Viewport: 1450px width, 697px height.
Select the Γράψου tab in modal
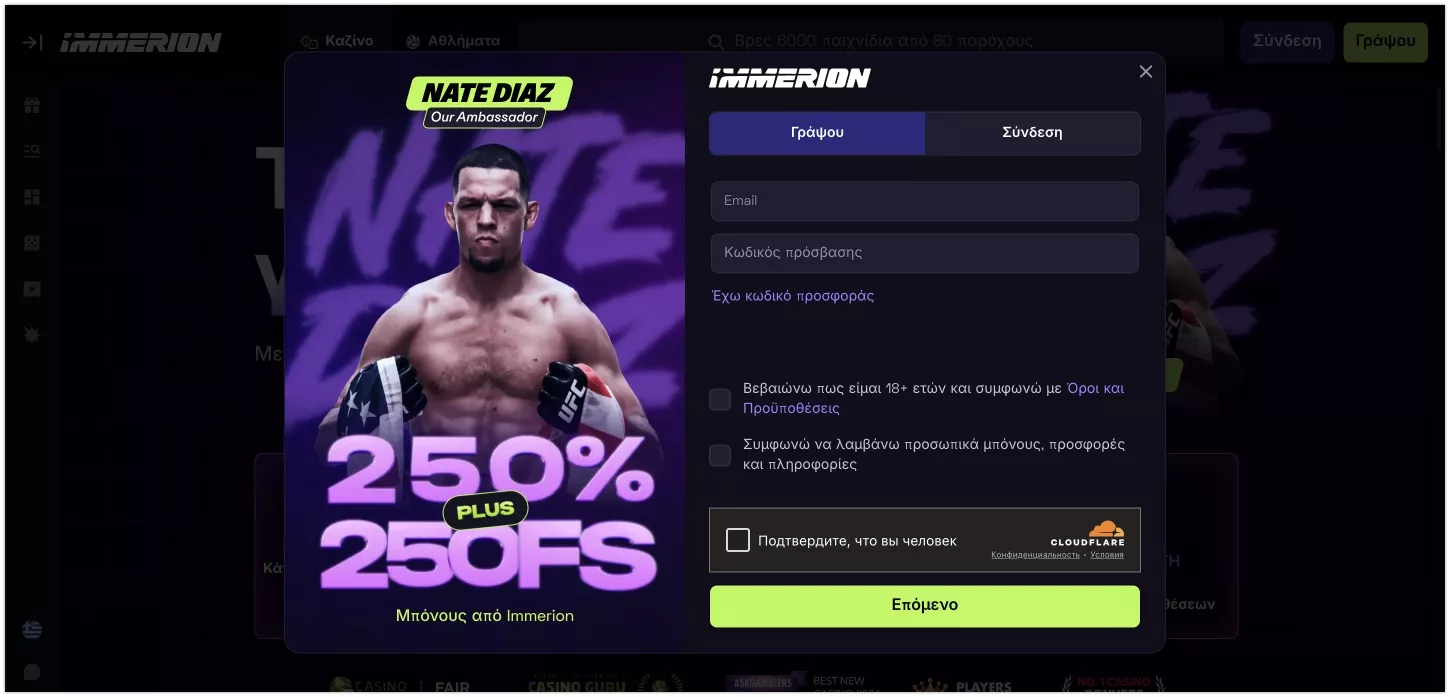817,133
